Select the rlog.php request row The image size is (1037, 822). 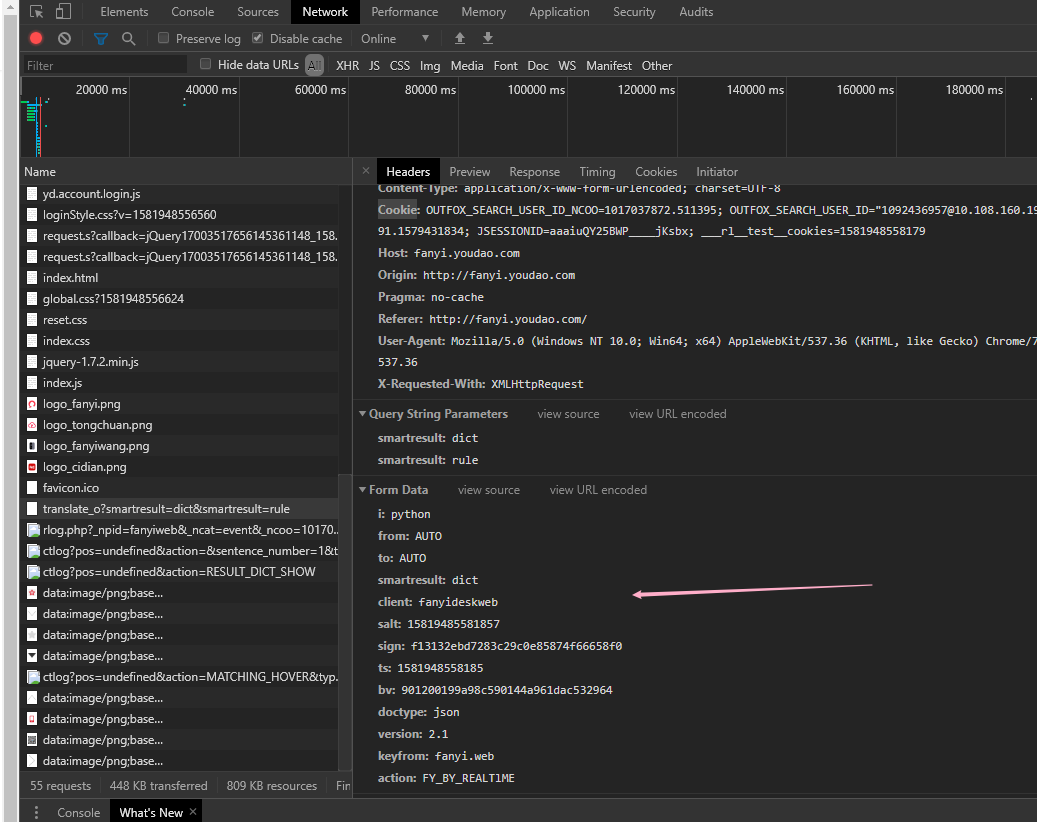click(179, 530)
